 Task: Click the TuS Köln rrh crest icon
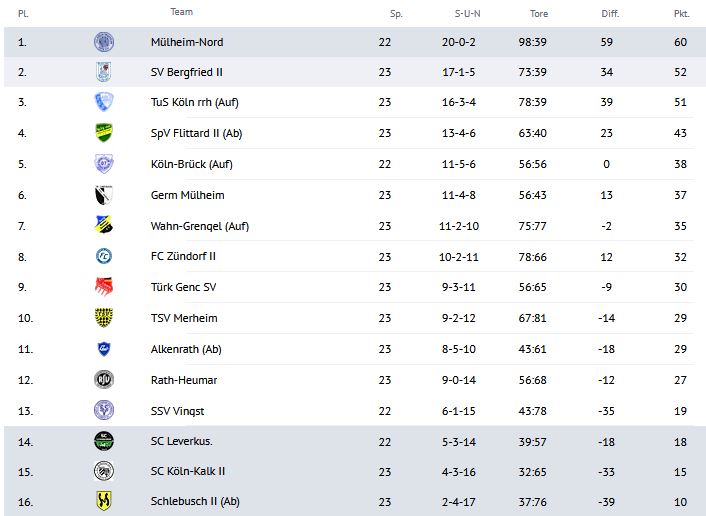[103, 102]
